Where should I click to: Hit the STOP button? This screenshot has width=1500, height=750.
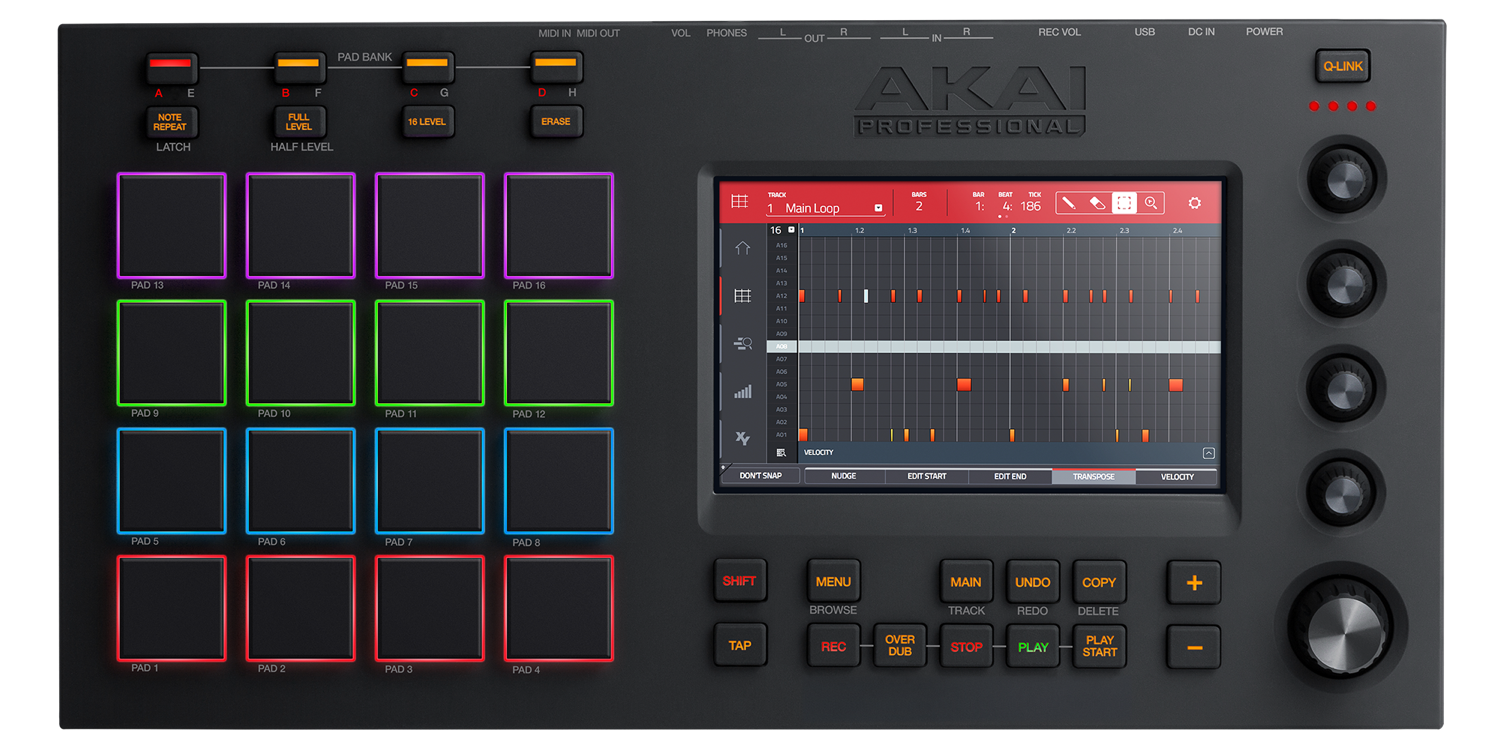[x=966, y=647]
